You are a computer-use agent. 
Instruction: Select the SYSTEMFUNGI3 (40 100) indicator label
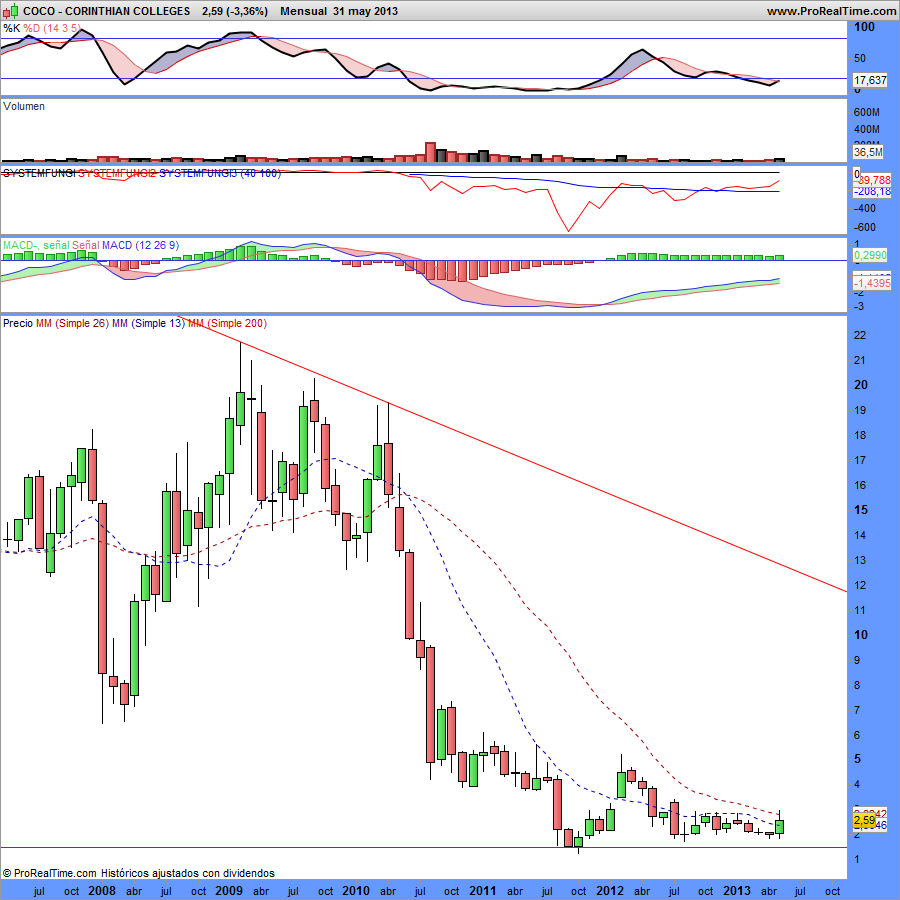pyautogui.click(x=220, y=173)
